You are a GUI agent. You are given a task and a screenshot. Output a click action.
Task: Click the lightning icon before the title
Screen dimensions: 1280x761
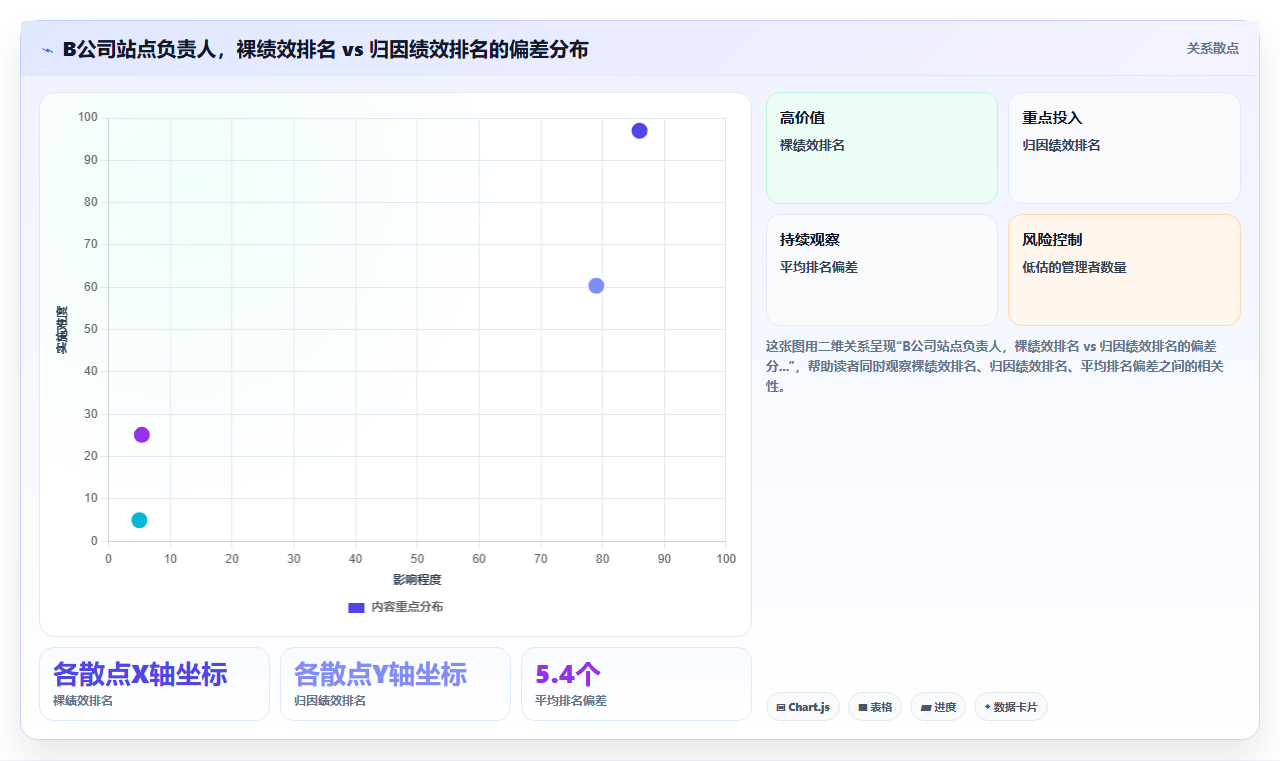coord(47,49)
